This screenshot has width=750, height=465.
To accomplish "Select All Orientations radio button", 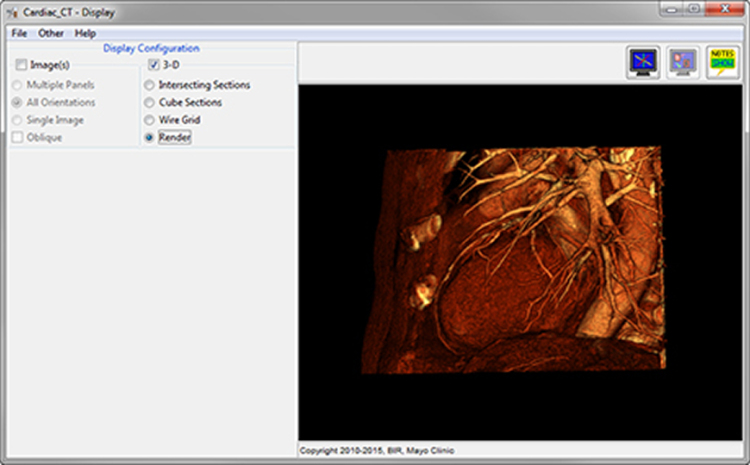I will point(17,102).
